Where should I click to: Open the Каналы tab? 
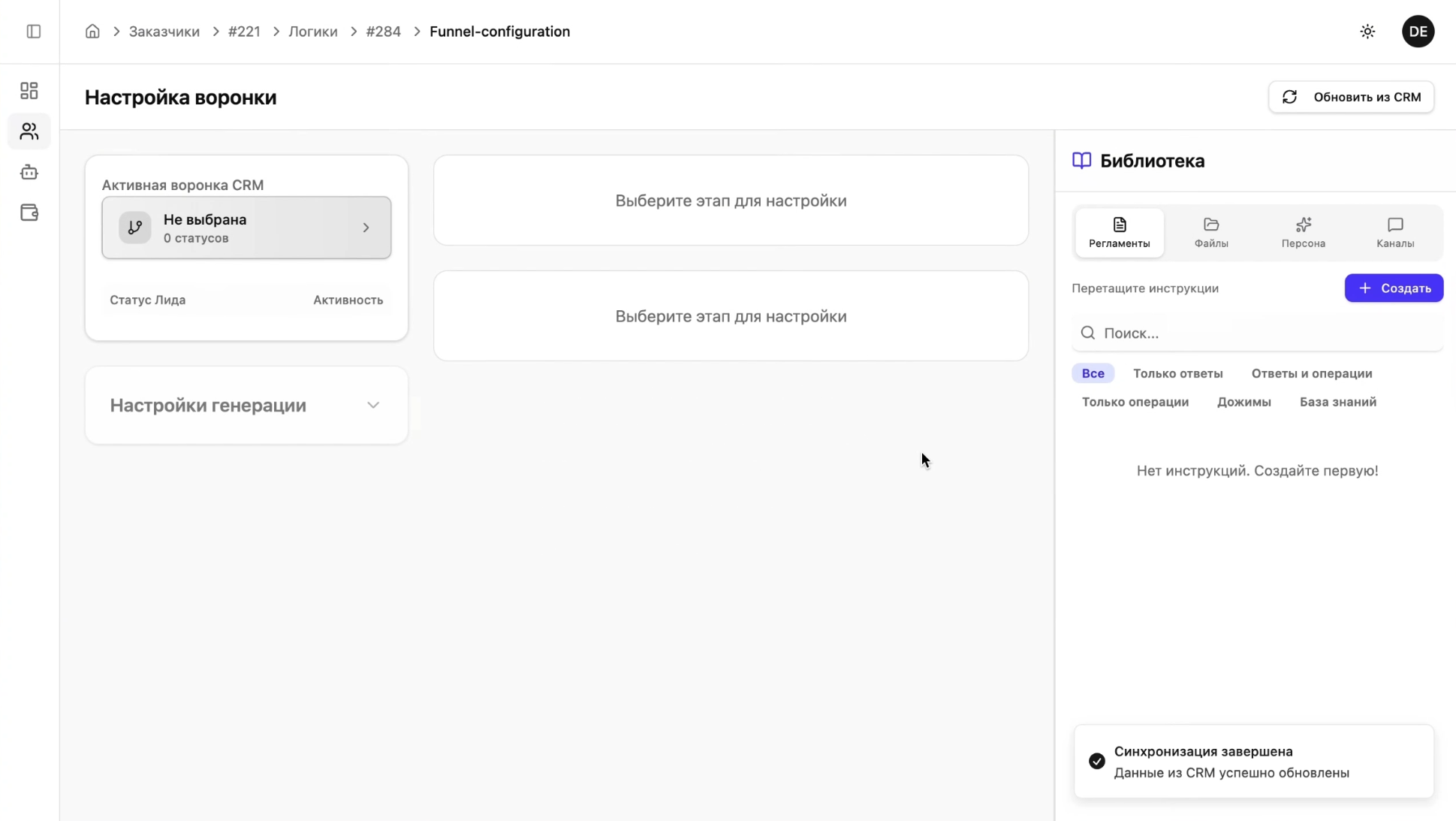[1394, 233]
